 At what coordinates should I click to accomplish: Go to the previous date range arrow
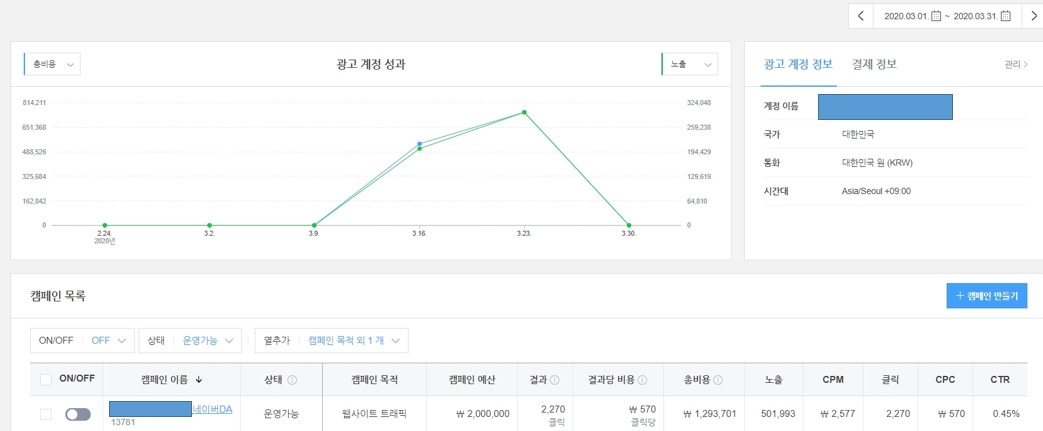[861, 16]
